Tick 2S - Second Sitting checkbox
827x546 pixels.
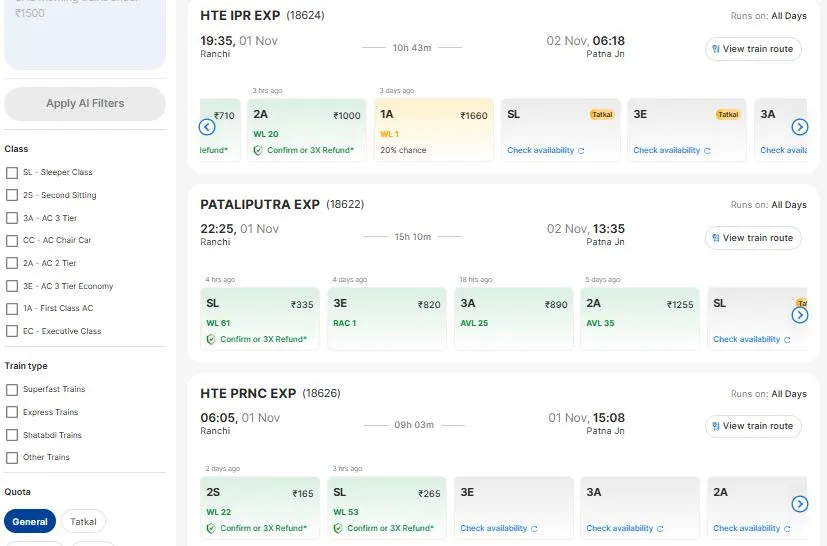[12, 195]
